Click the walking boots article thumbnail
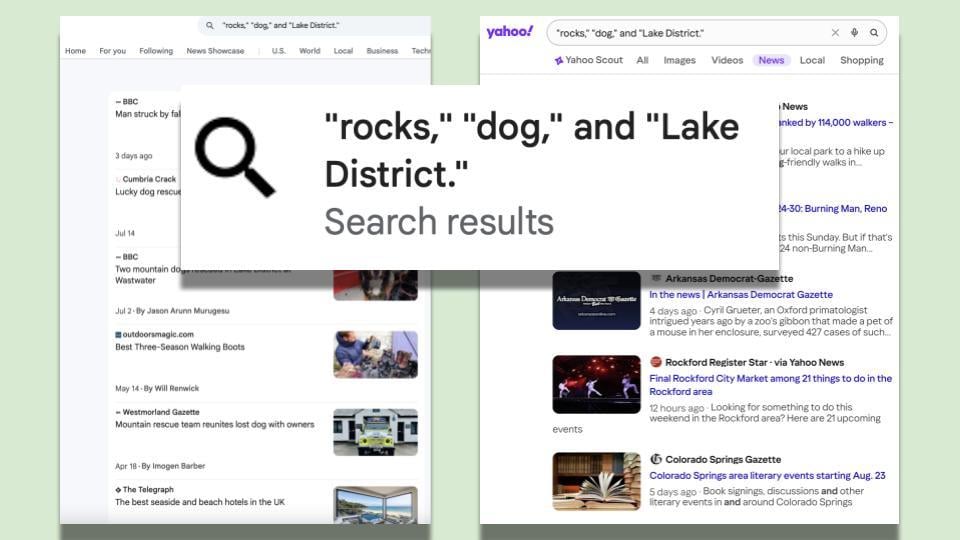Image resolution: width=960 pixels, height=540 pixels. (375, 354)
